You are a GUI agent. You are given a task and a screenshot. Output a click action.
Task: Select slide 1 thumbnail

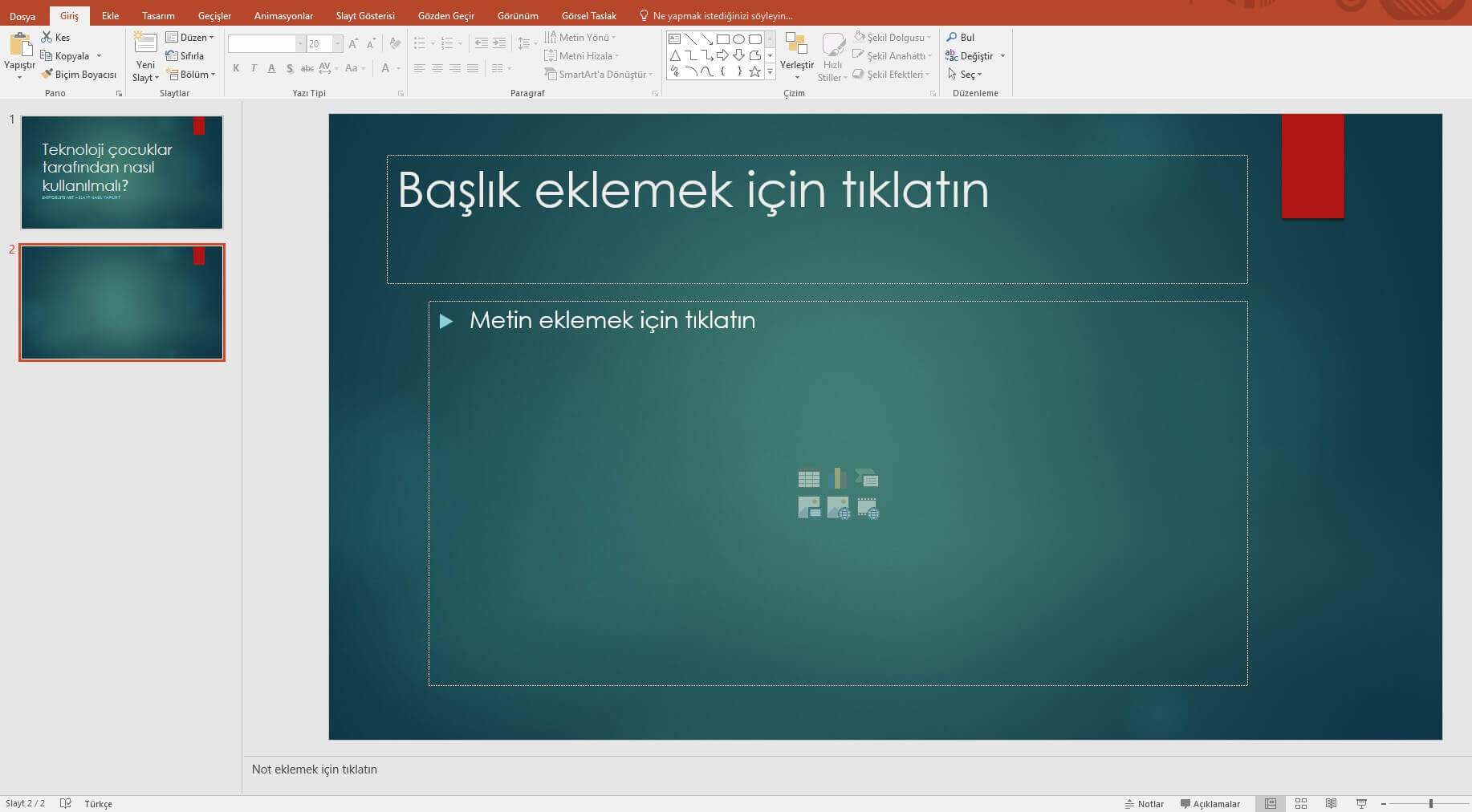[x=122, y=173]
